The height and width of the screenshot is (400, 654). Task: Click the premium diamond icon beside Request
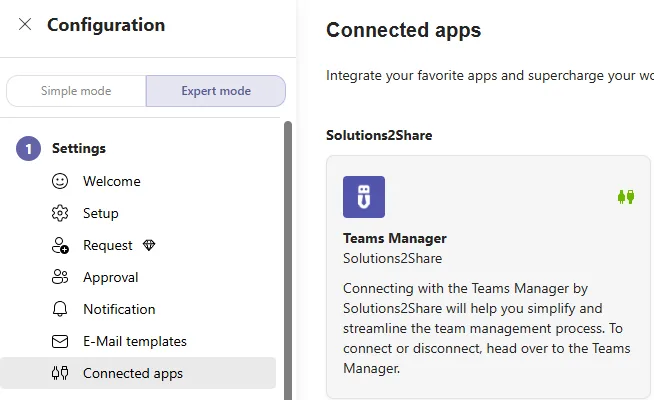click(149, 245)
